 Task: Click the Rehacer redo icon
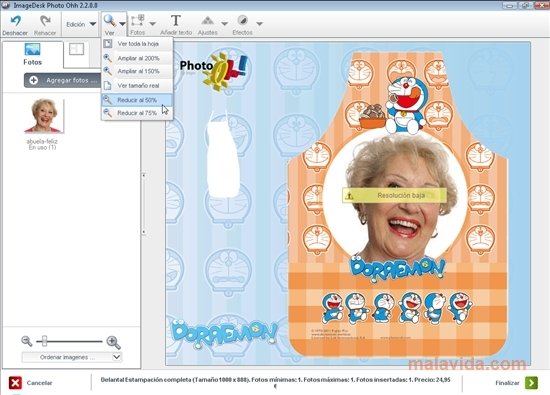tap(45, 21)
